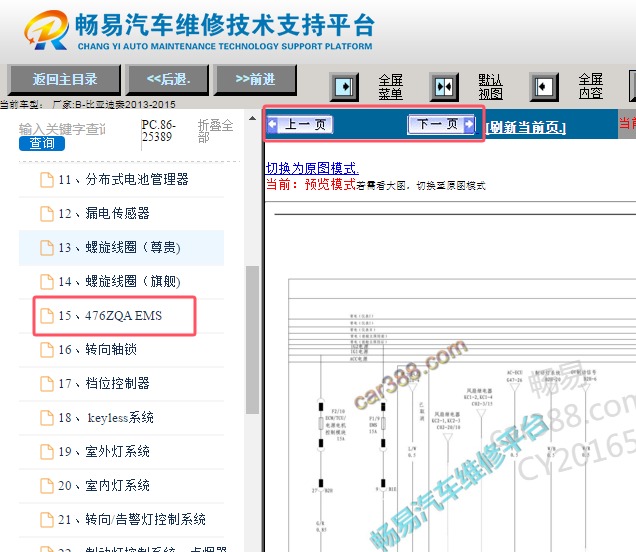The image size is (636, 552).
Task: Select the 全屏菜单 label
Action: 390,86
